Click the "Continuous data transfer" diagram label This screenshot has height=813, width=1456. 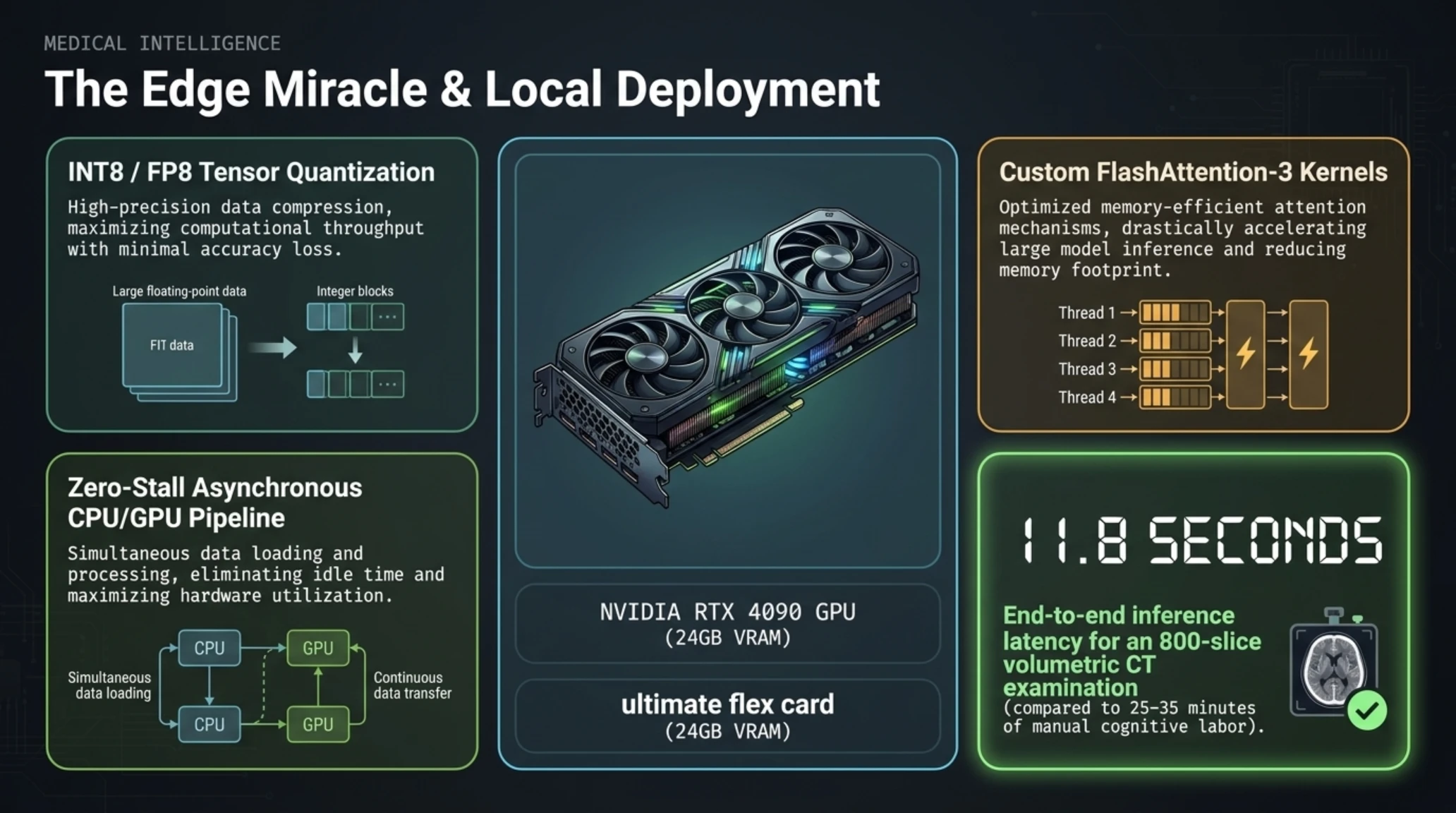pos(412,685)
